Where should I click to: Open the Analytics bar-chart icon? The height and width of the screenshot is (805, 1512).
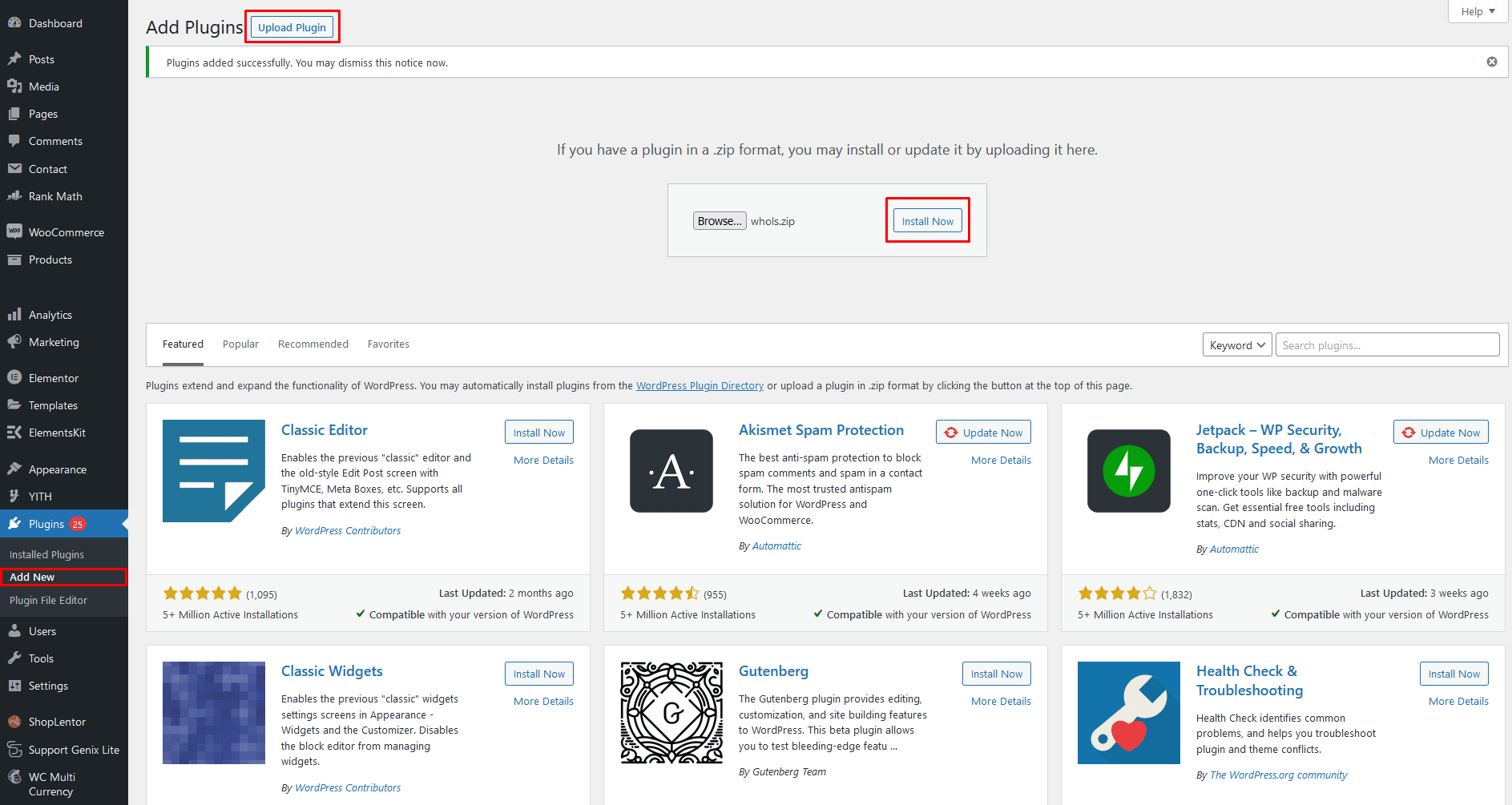pos(16,314)
